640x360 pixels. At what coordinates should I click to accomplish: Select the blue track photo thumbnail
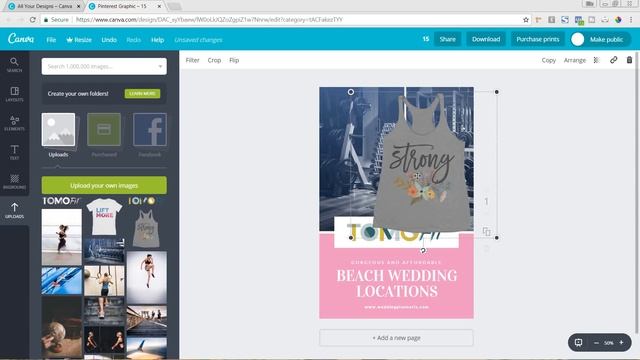point(62,281)
